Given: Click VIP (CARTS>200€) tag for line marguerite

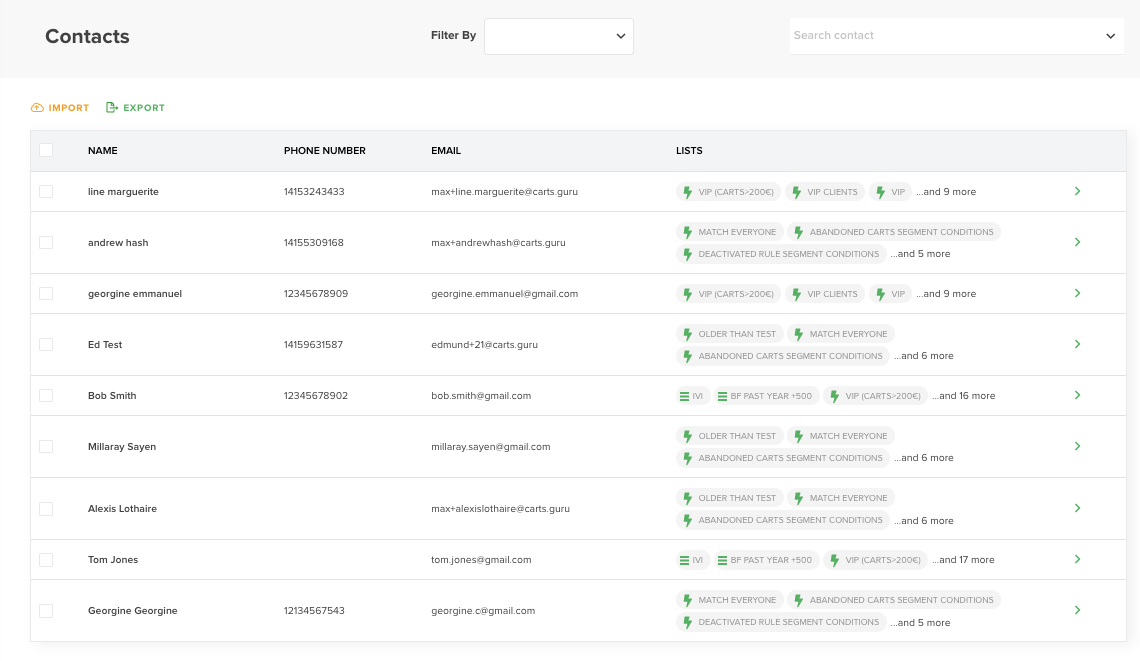Looking at the screenshot, I should pyautogui.click(x=728, y=192).
